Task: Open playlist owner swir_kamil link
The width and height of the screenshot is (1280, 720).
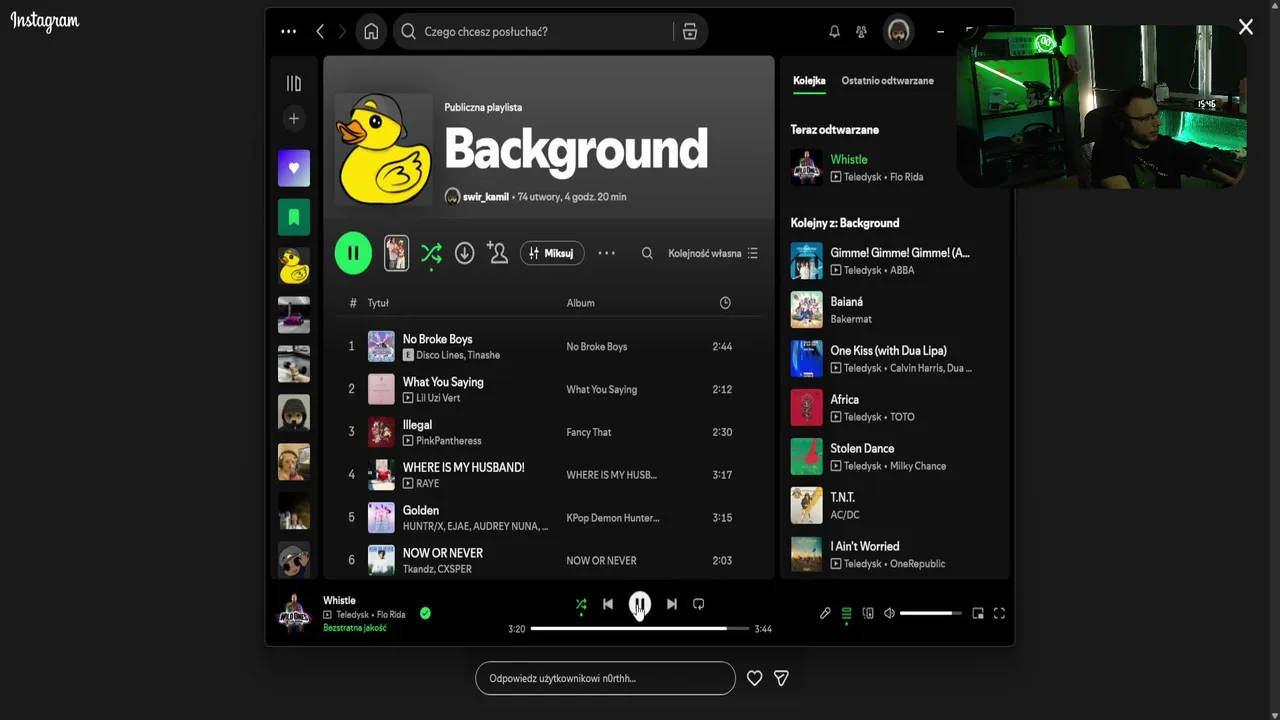Action: tap(485, 197)
